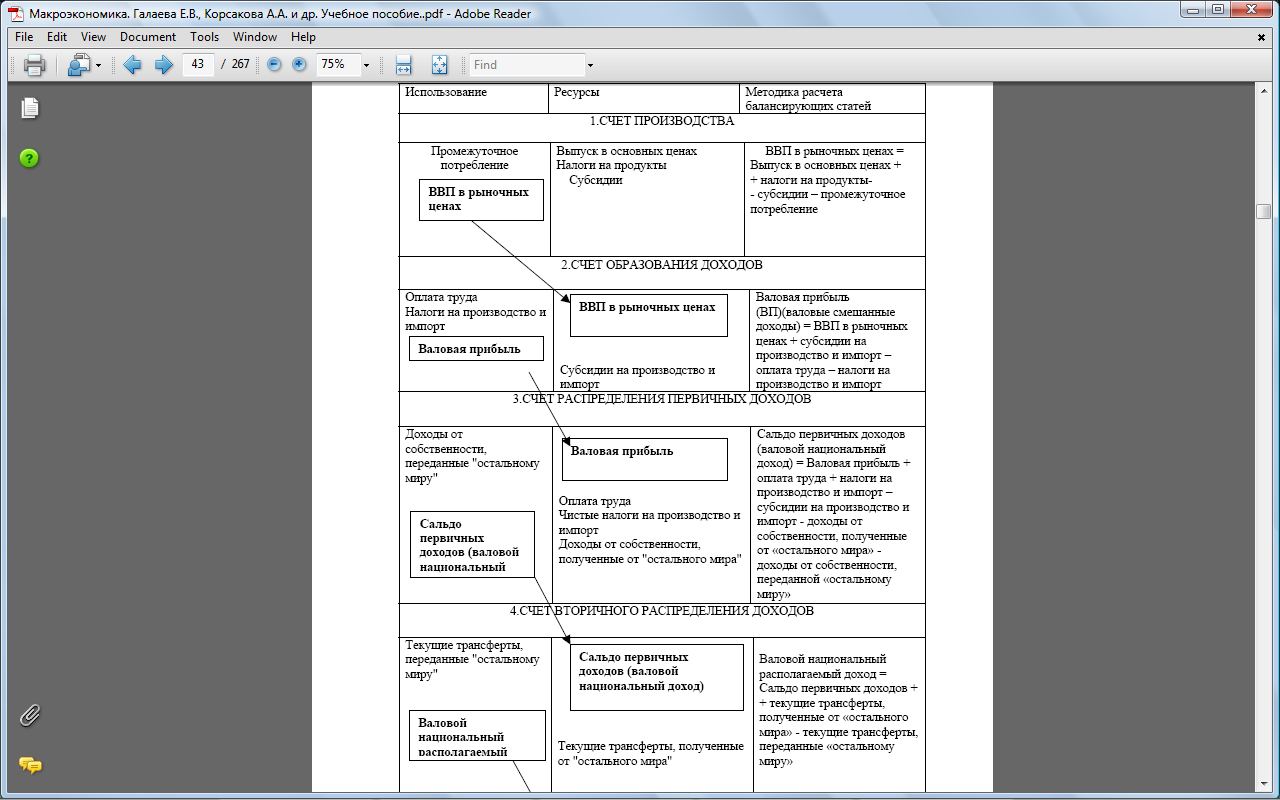The height and width of the screenshot is (800, 1280).
Task: Click in the Find text box
Action: coord(527,65)
